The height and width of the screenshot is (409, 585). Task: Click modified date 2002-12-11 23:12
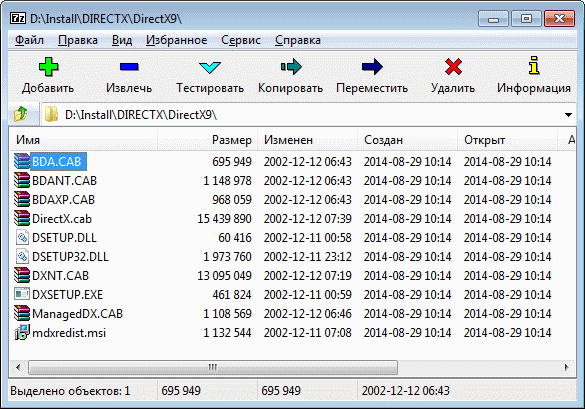[x=308, y=257]
